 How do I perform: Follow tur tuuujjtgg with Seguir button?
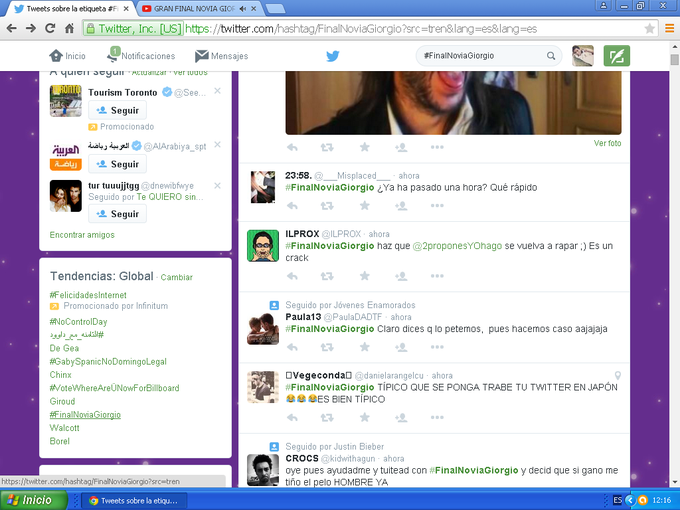(x=117, y=214)
